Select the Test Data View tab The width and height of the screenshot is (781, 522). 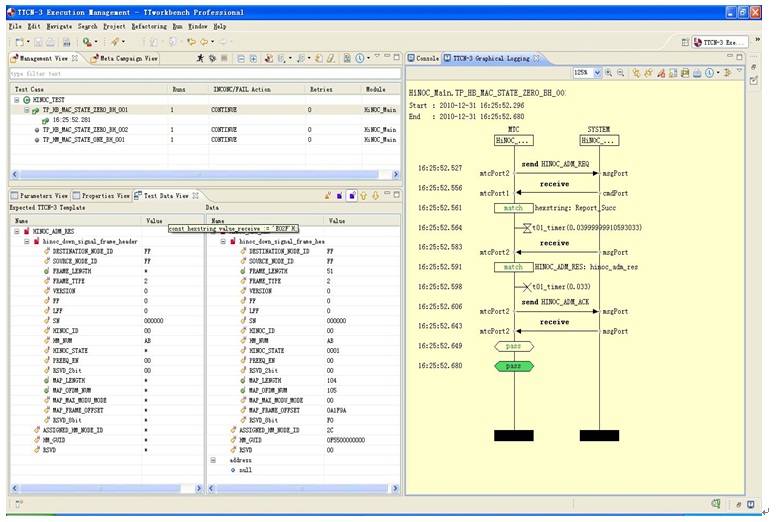point(166,196)
